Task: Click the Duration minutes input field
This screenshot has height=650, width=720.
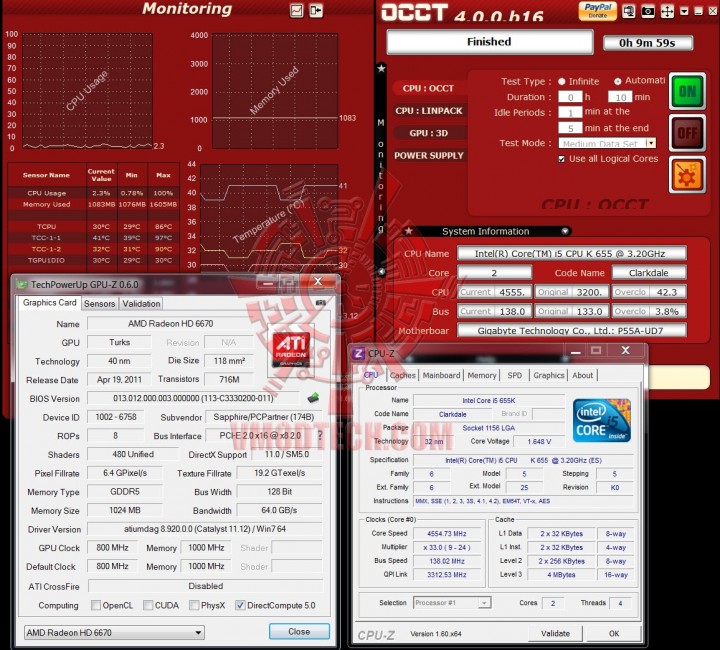Action: [620, 97]
